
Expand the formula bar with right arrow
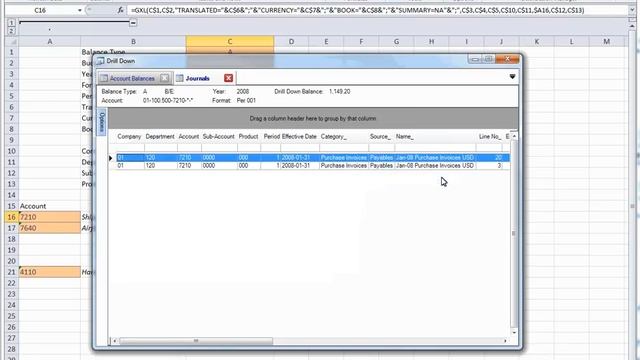coord(632,10)
